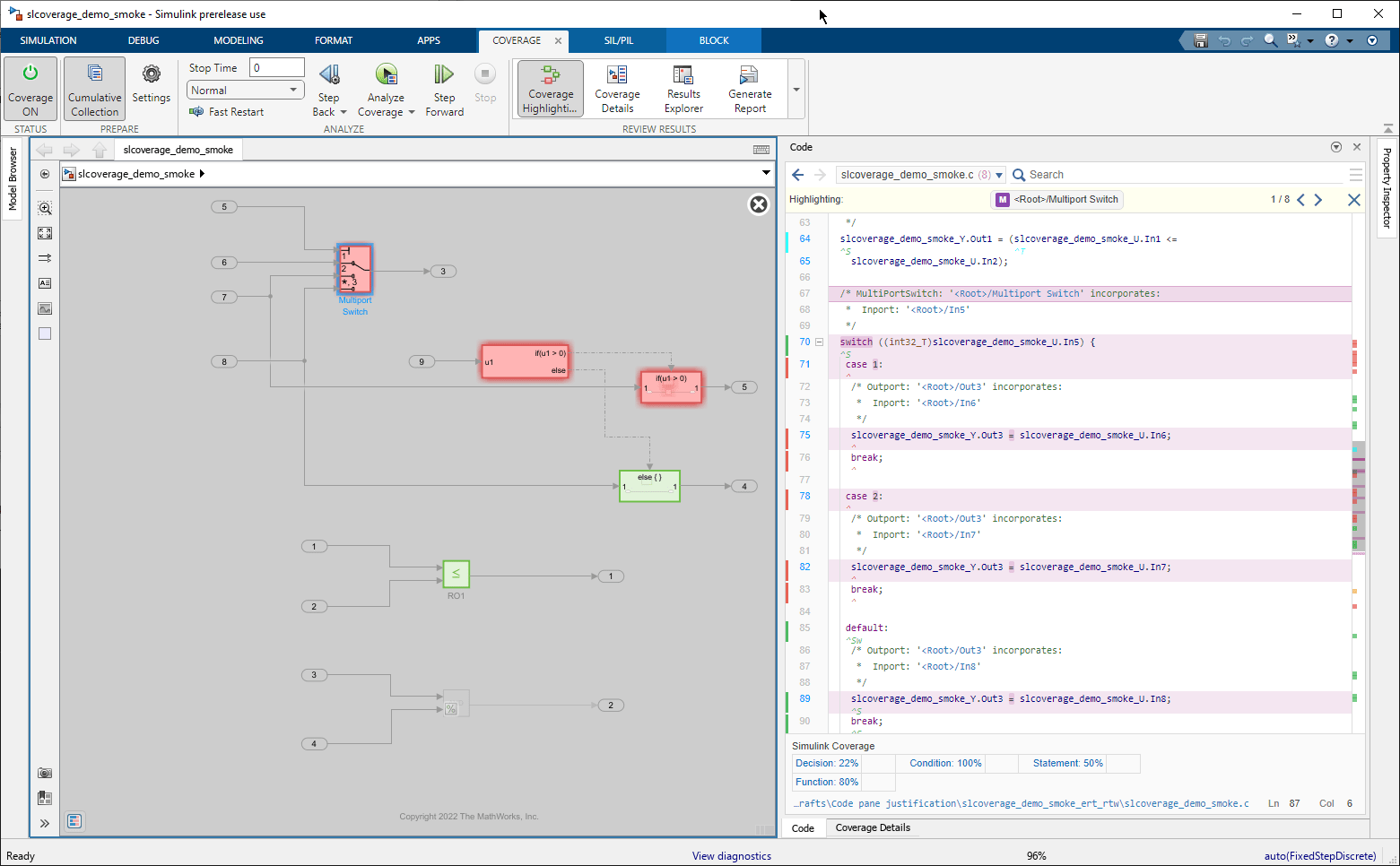Click Generate Report
Screen dimensions: 1400x866
coord(750,88)
